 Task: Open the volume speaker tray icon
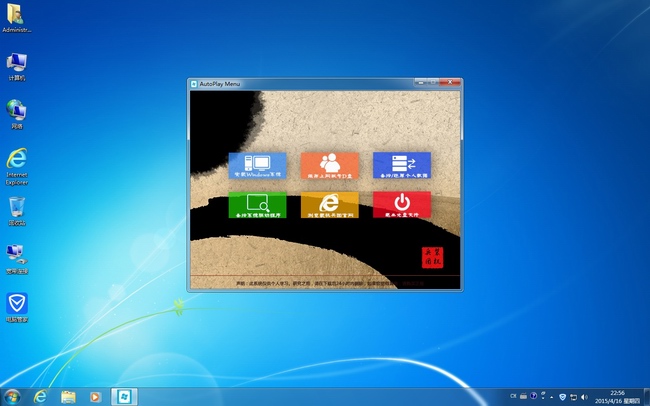pyautogui.click(x=585, y=397)
